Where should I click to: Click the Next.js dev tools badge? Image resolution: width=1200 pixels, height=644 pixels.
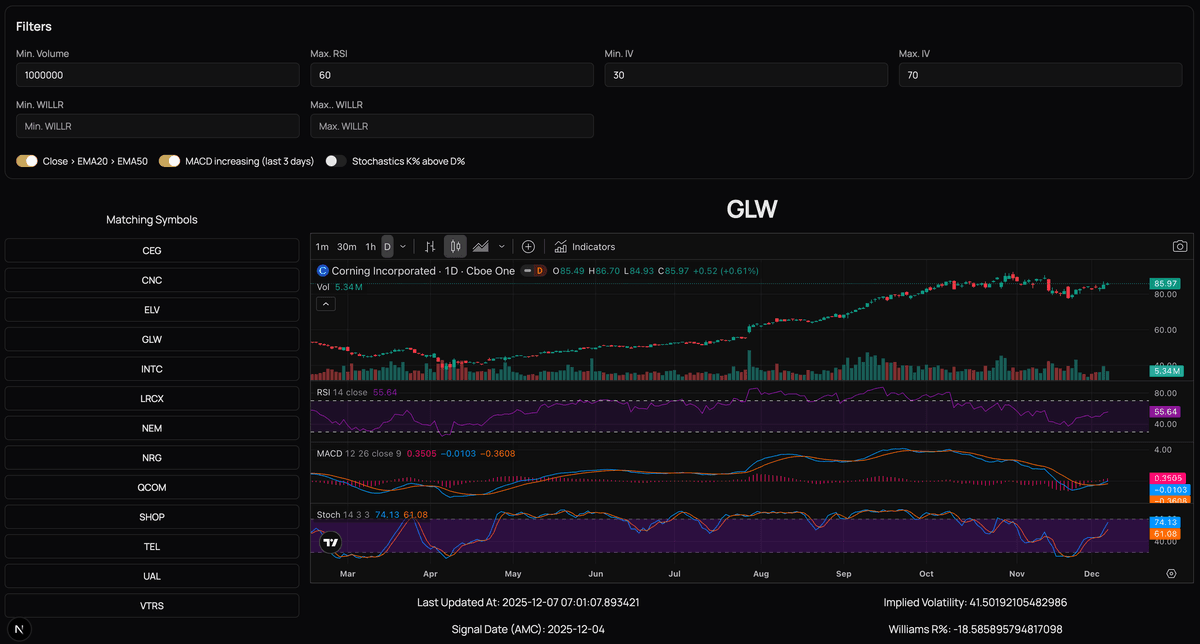[x=20, y=628]
